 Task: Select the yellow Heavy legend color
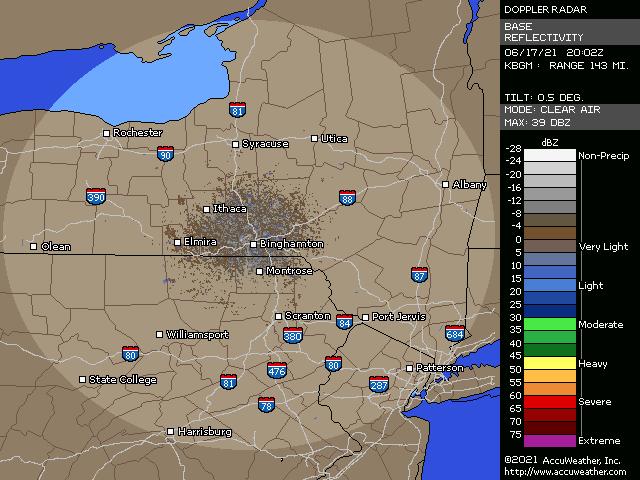point(539,363)
